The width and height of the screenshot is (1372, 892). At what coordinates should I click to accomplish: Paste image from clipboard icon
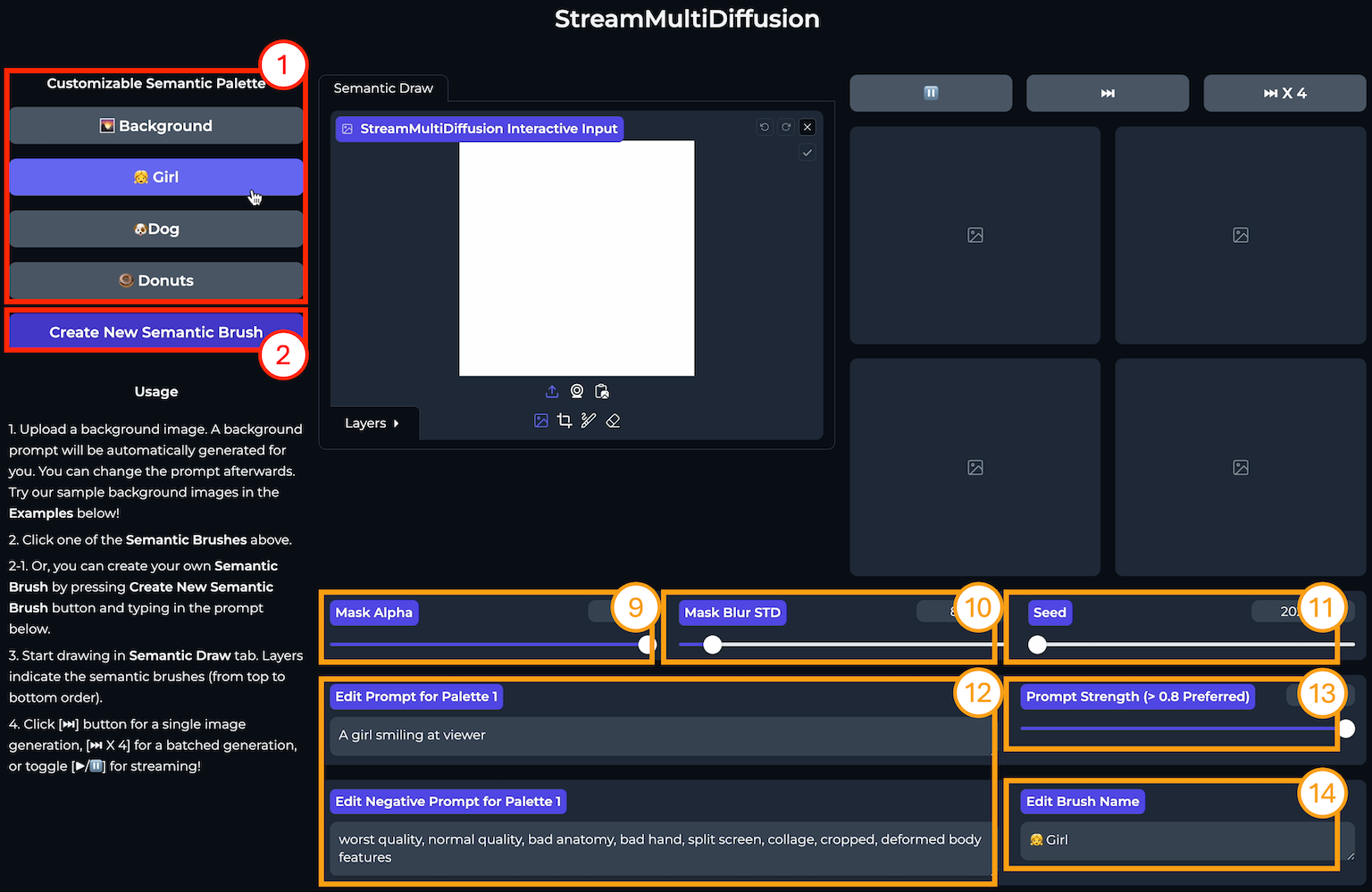click(x=602, y=391)
